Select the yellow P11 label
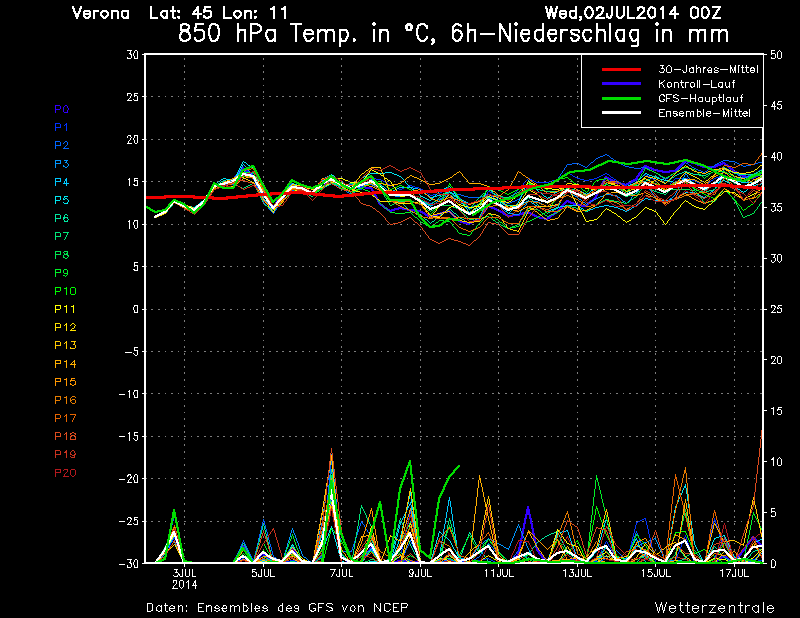Screen dimensions: 800x618 point(65,309)
